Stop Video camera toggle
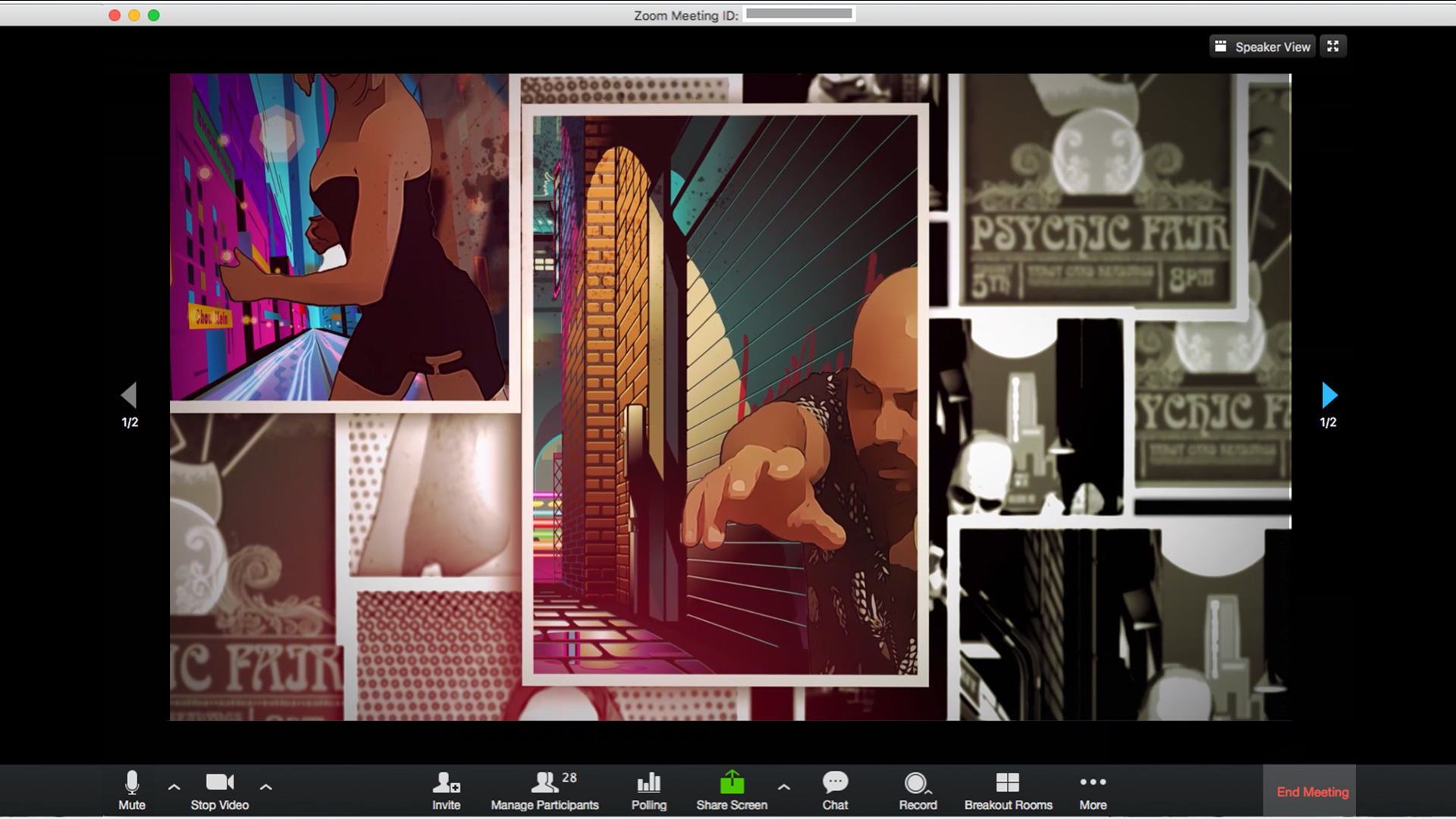The height and width of the screenshot is (819, 1456). pyautogui.click(x=219, y=789)
